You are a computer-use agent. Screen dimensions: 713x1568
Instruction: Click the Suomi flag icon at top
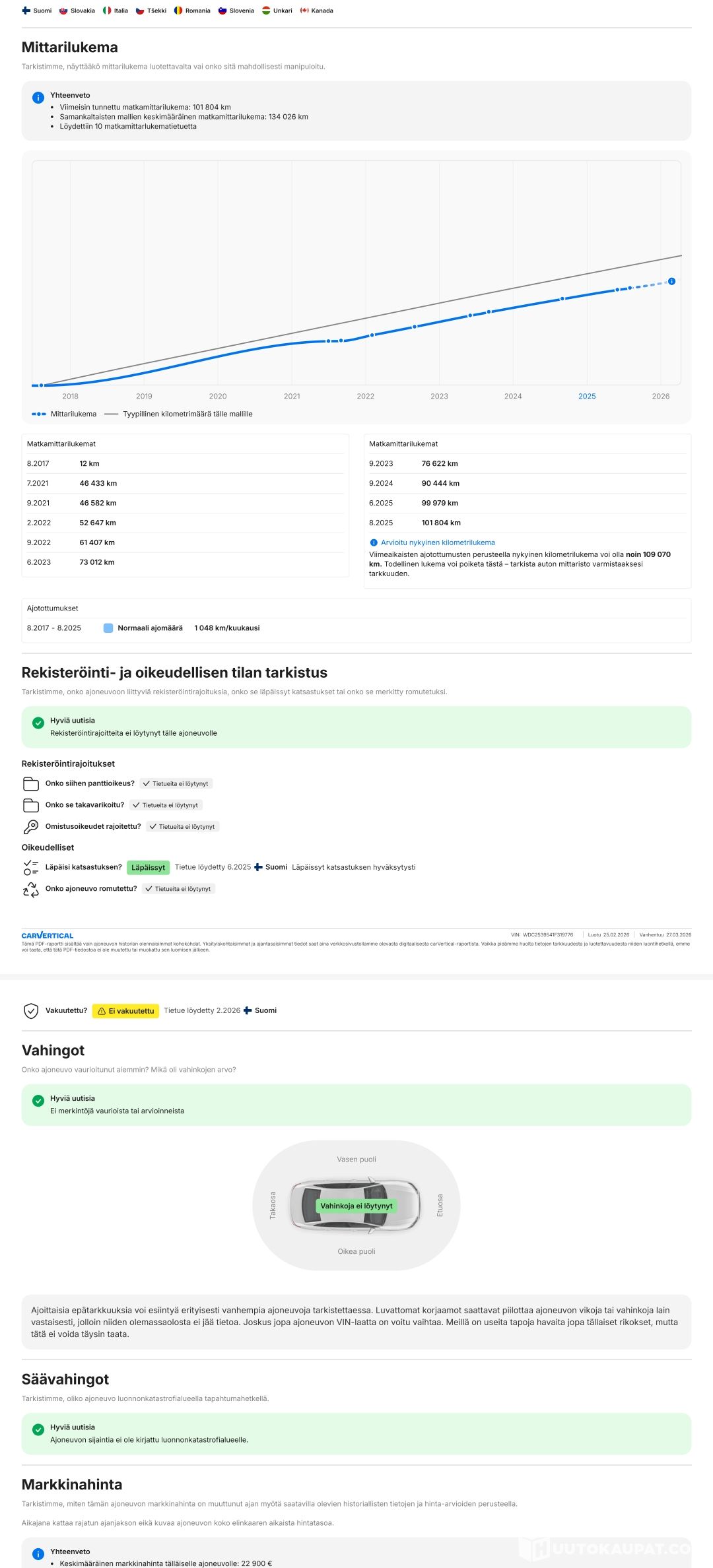26,11
